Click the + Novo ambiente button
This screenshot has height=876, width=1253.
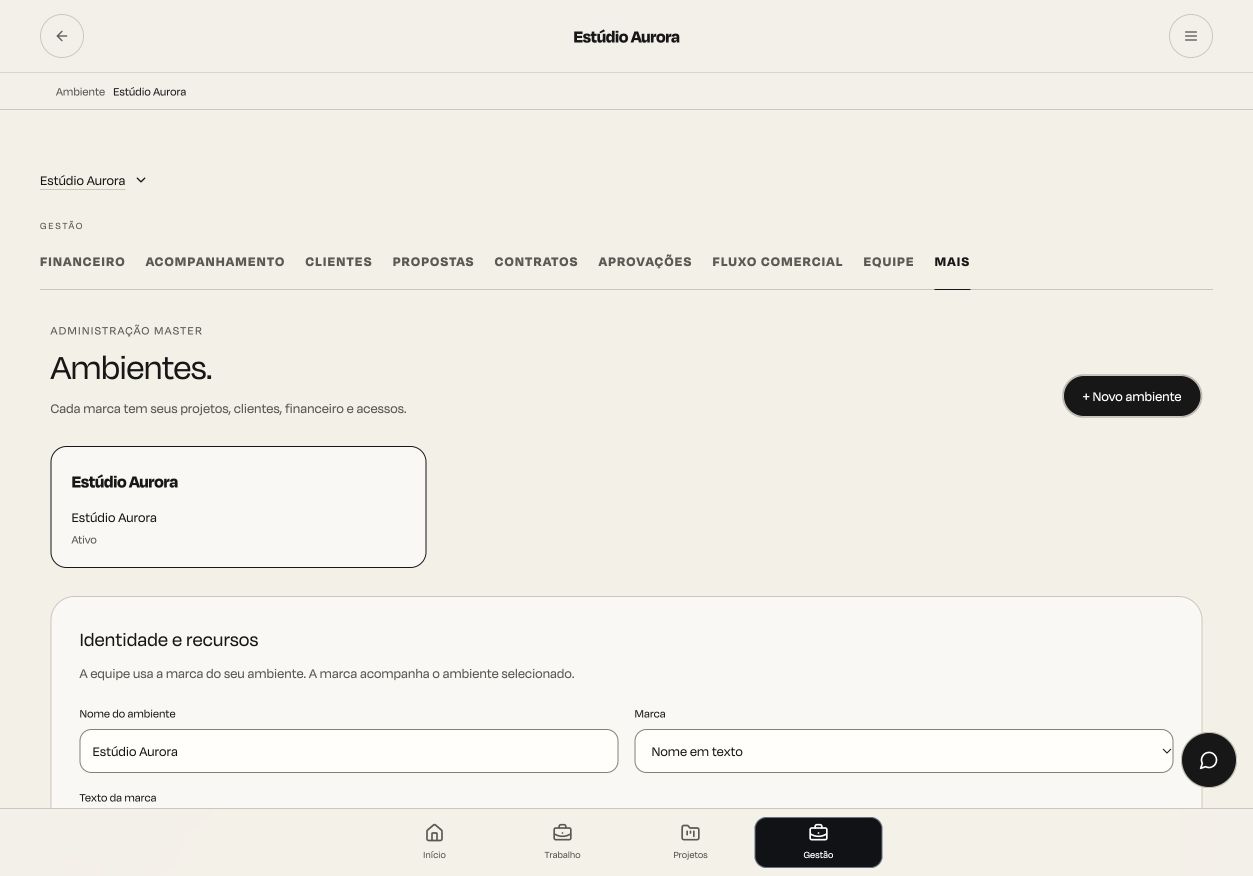(x=1132, y=397)
